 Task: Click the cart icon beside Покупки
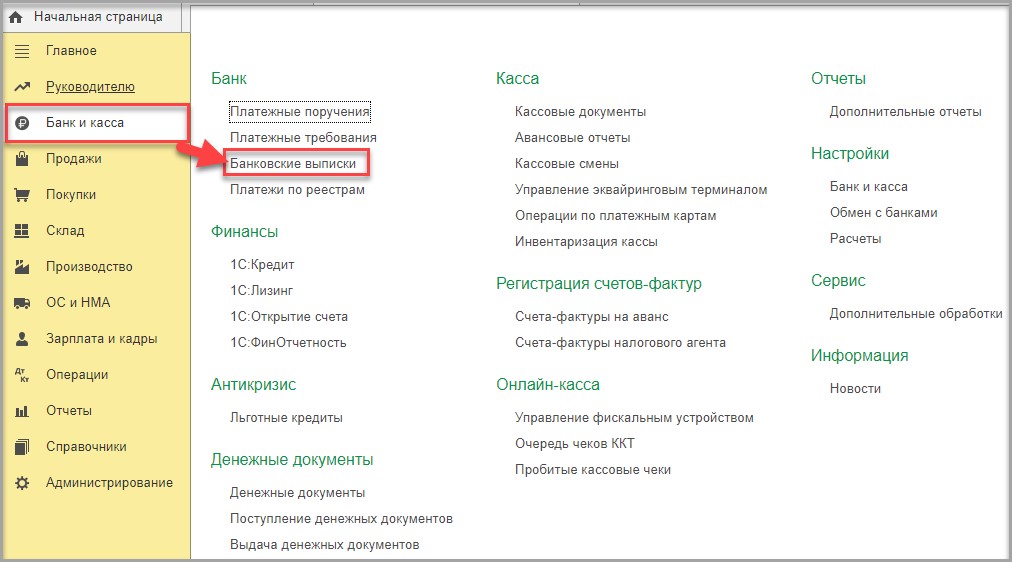click(x=22, y=195)
